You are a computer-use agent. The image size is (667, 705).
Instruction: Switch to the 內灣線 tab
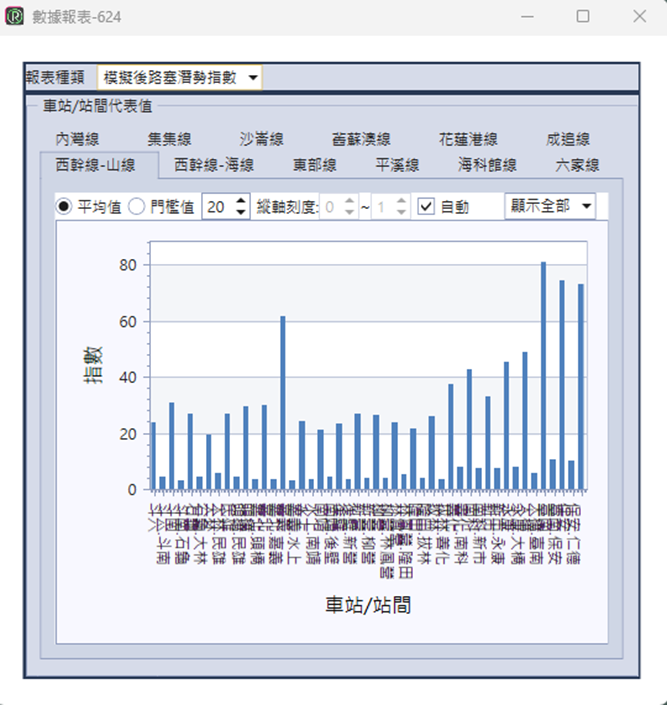[x=77, y=139]
